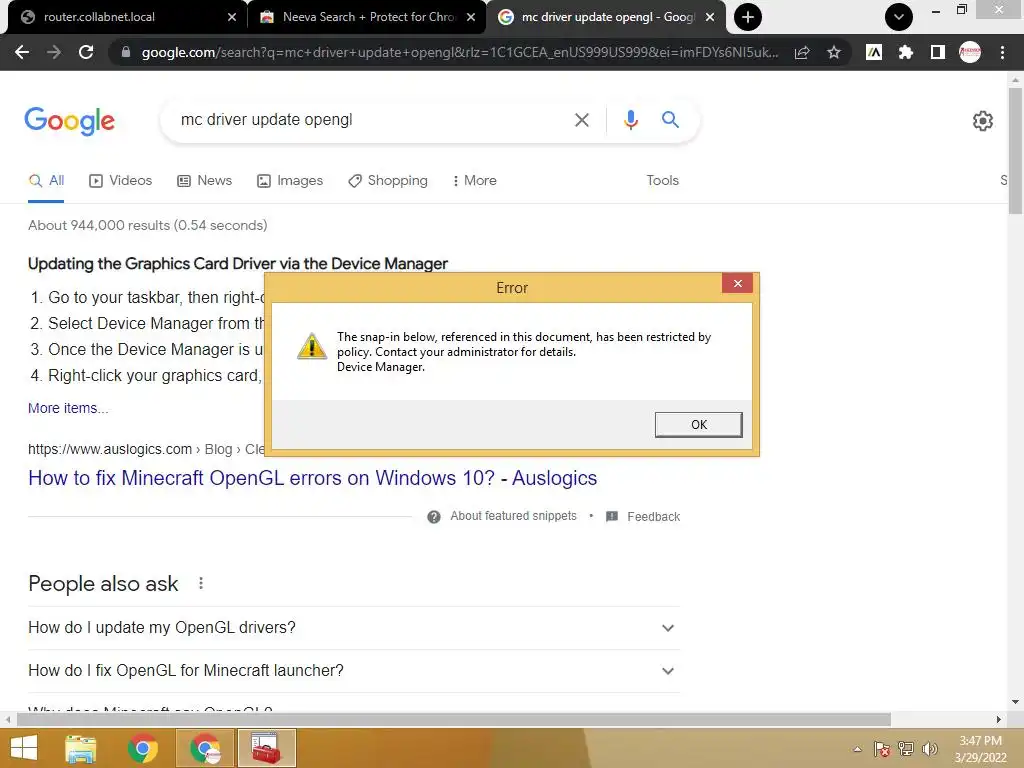Open the Chrome profile avatar

pyautogui.click(x=970, y=52)
